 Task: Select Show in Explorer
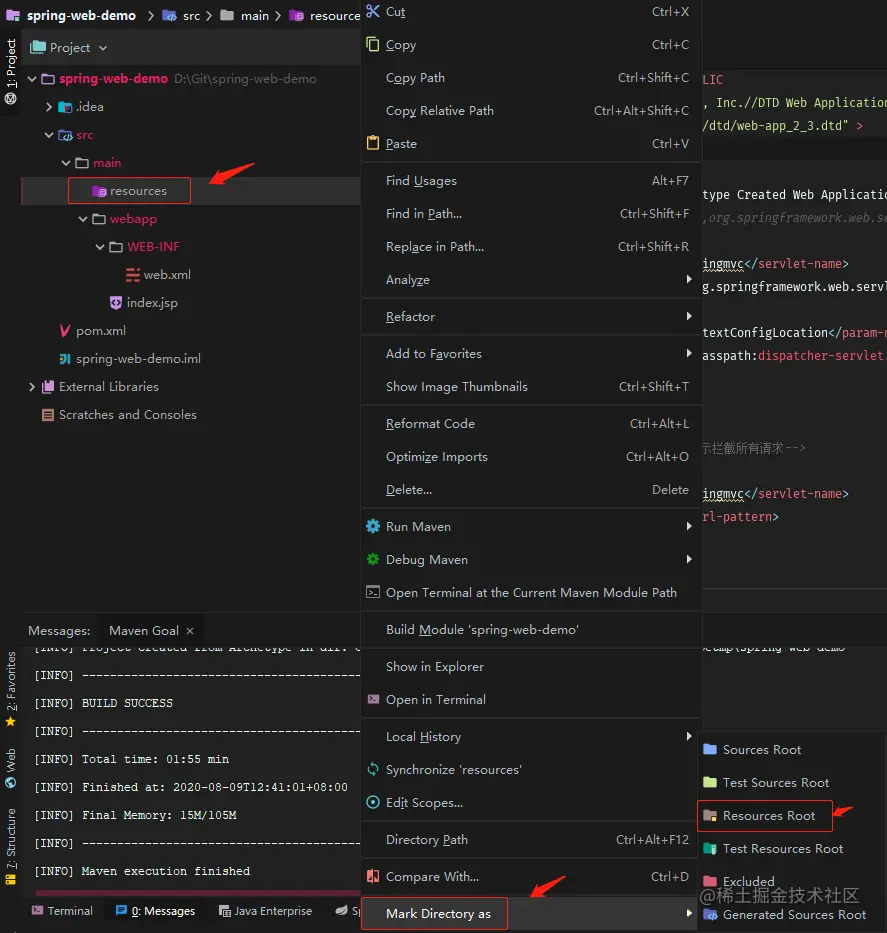click(531, 666)
